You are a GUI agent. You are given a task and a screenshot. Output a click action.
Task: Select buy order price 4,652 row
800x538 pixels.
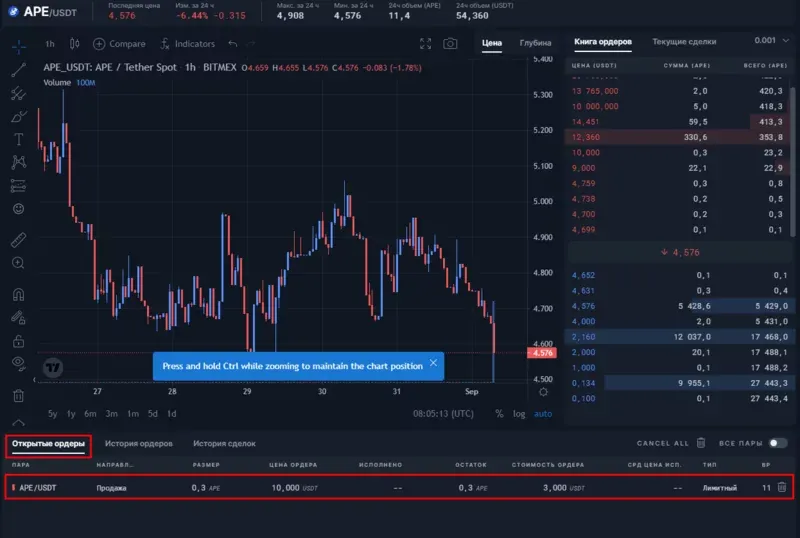coord(678,275)
